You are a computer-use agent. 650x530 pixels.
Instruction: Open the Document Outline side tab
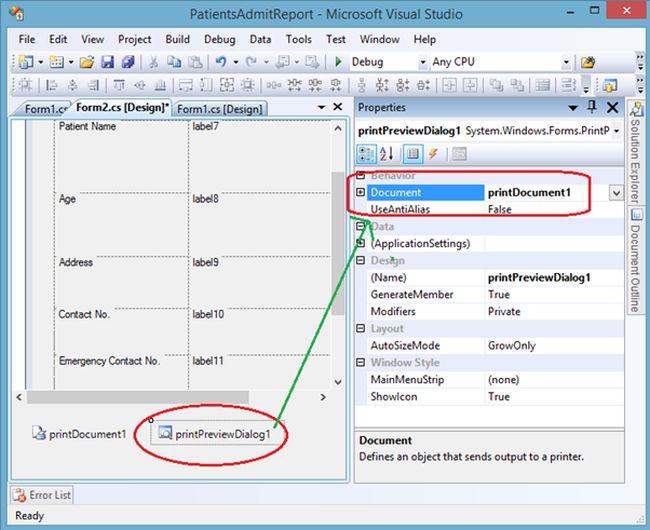click(x=635, y=260)
